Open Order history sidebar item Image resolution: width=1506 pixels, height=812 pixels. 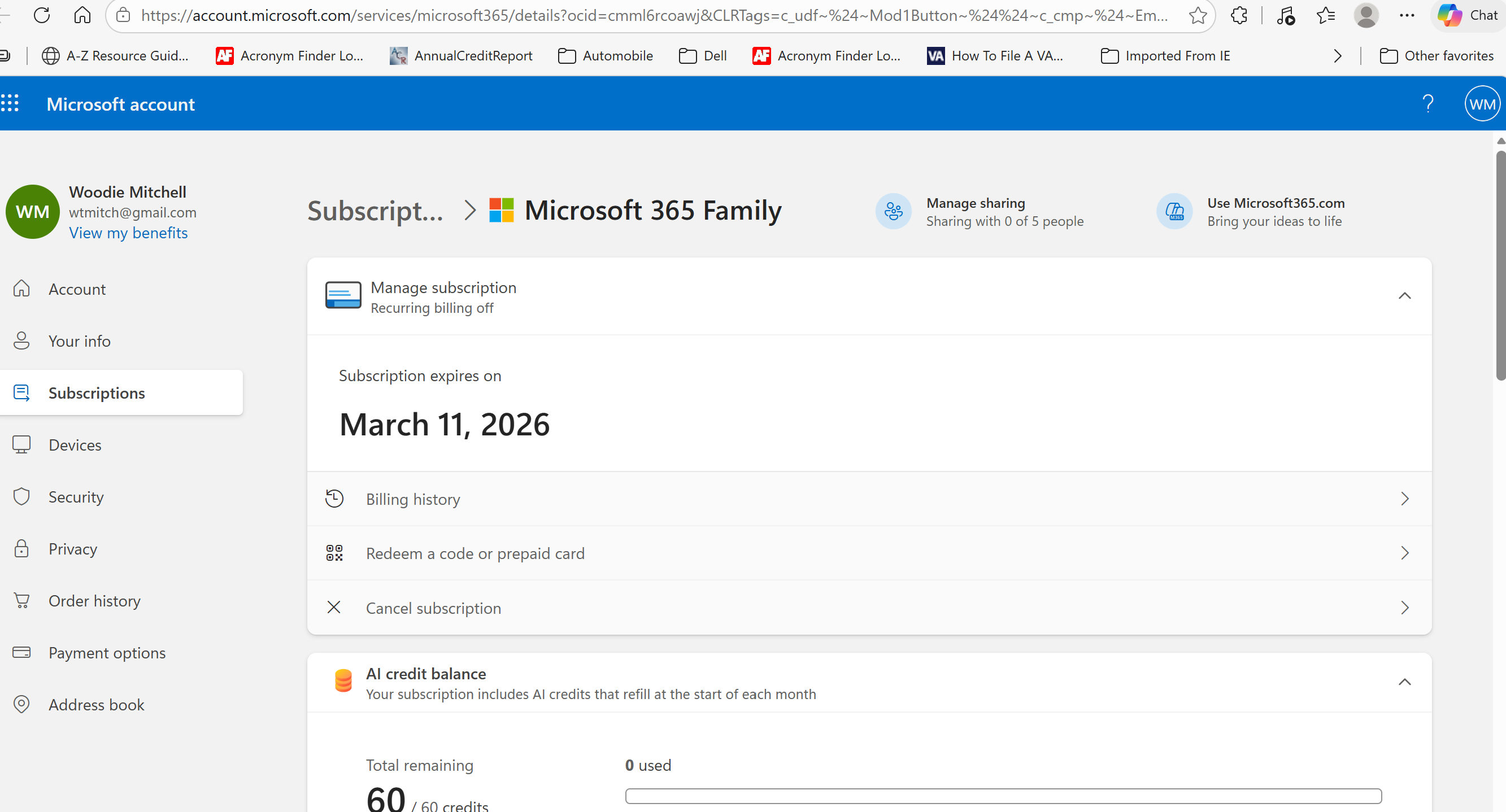[x=121, y=601]
